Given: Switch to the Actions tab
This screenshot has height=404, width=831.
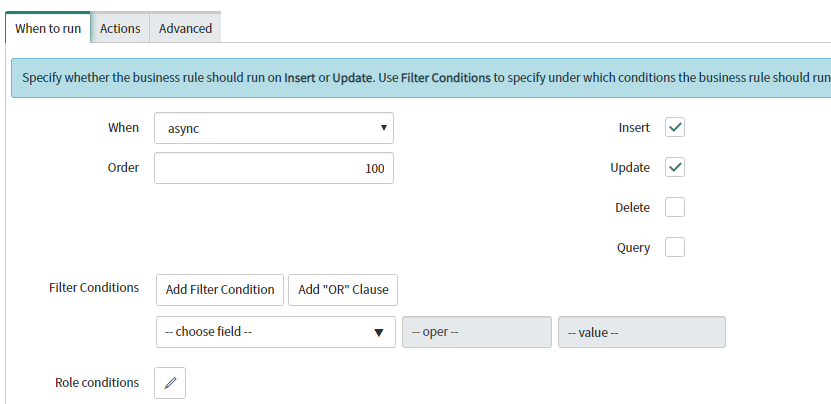Looking at the screenshot, I should tap(120, 29).
